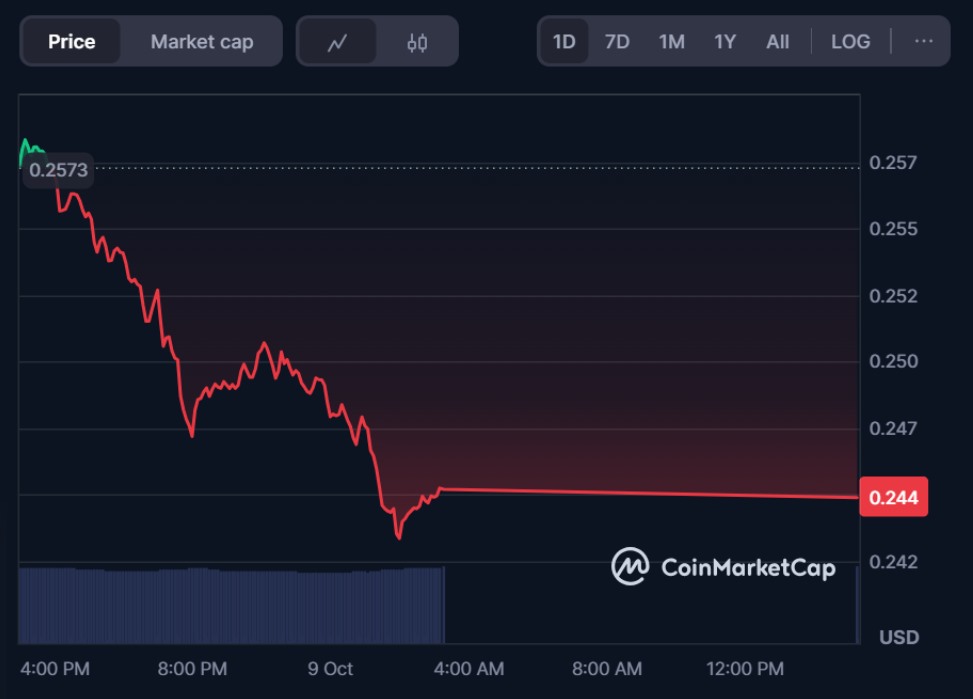Click the red 0.244 current price tag
Image resolution: width=973 pixels, height=699 pixels.
[894, 497]
